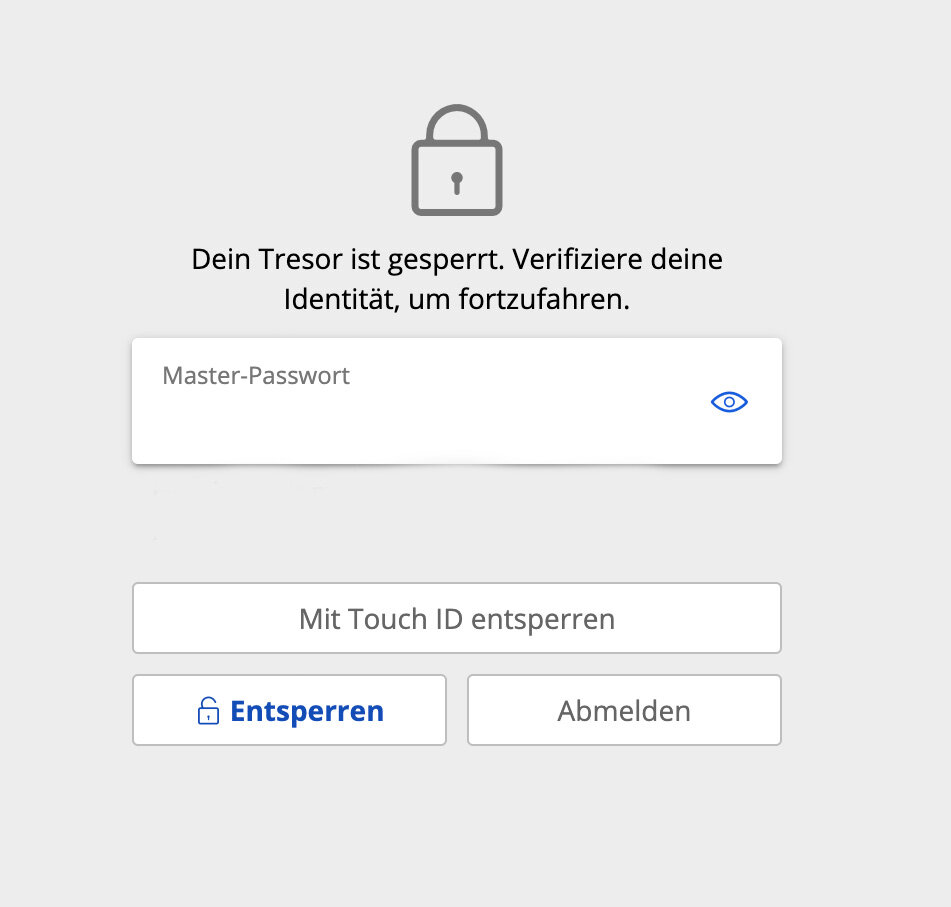Toggle password visibility in the Master-Passwort field
The height and width of the screenshot is (907, 951).
coord(729,402)
